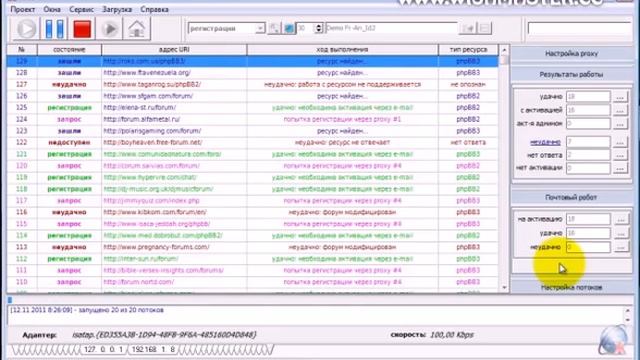The image size is (640, 360).
Task: Select row 123 with polarisgaming.com/forum
Action: pos(252,131)
